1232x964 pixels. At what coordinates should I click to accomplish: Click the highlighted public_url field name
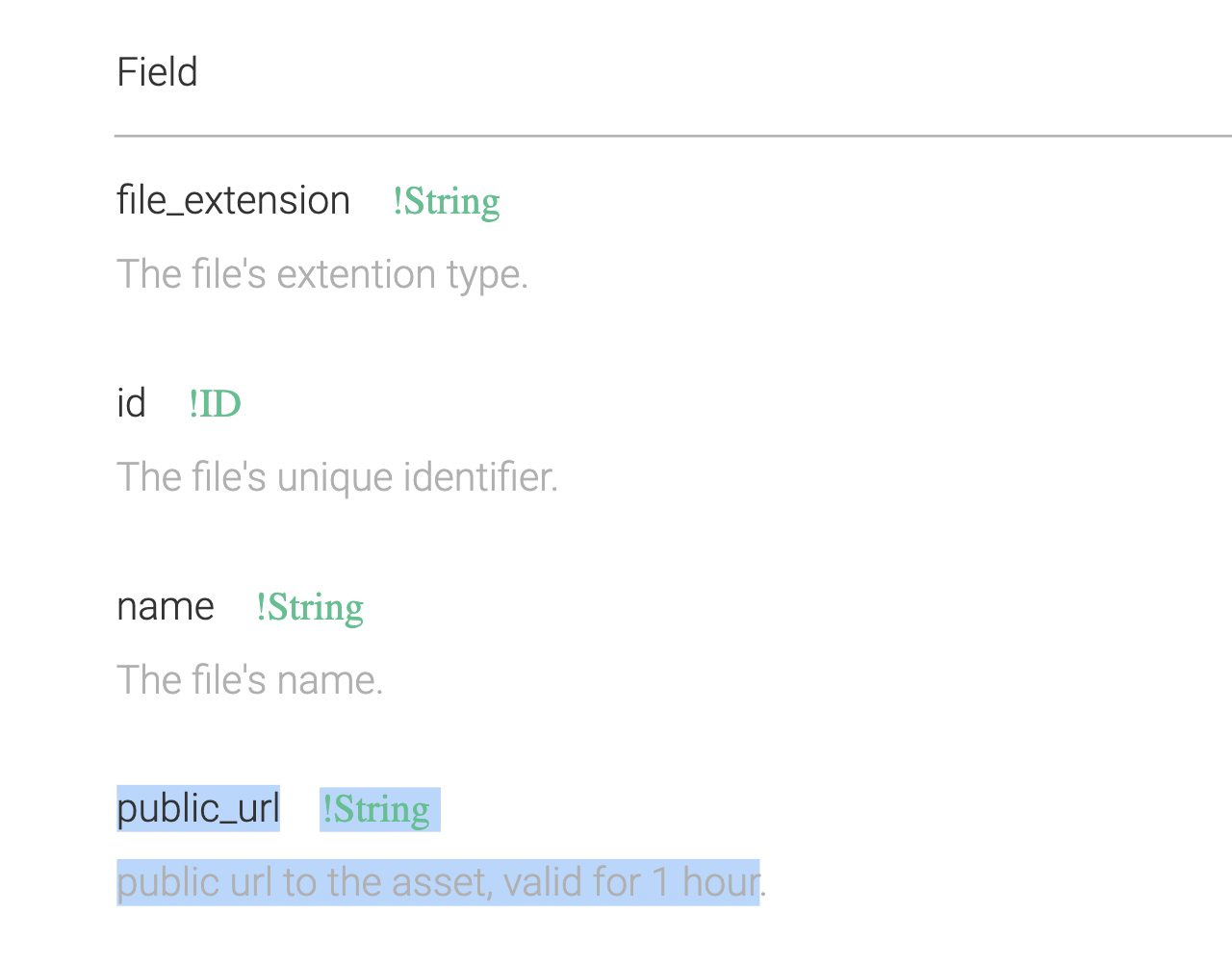(198, 808)
